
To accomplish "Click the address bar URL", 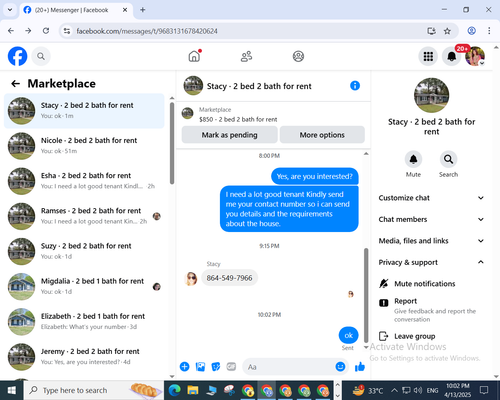I will [x=147, y=31].
